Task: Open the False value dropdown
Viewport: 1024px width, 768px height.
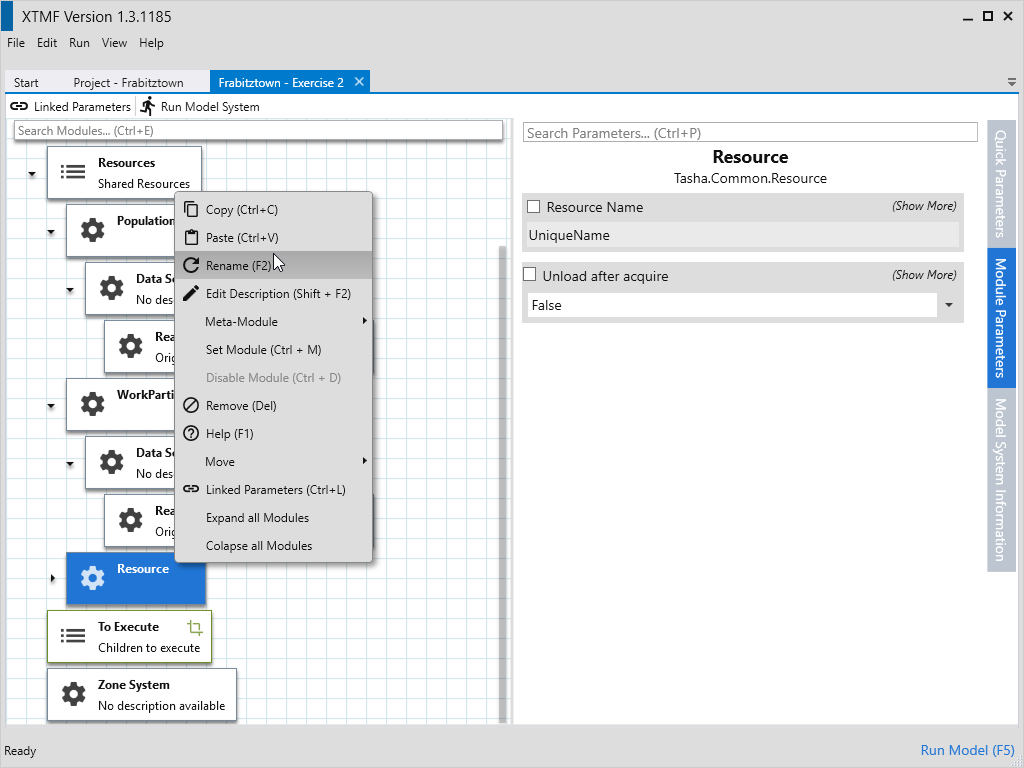Action: (x=948, y=305)
